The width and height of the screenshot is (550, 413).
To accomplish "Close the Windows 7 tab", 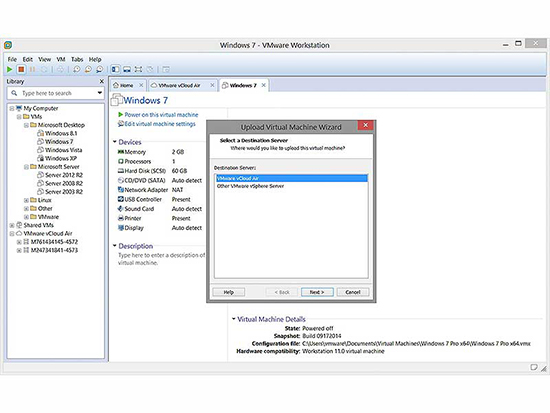I will coord(263,85).
